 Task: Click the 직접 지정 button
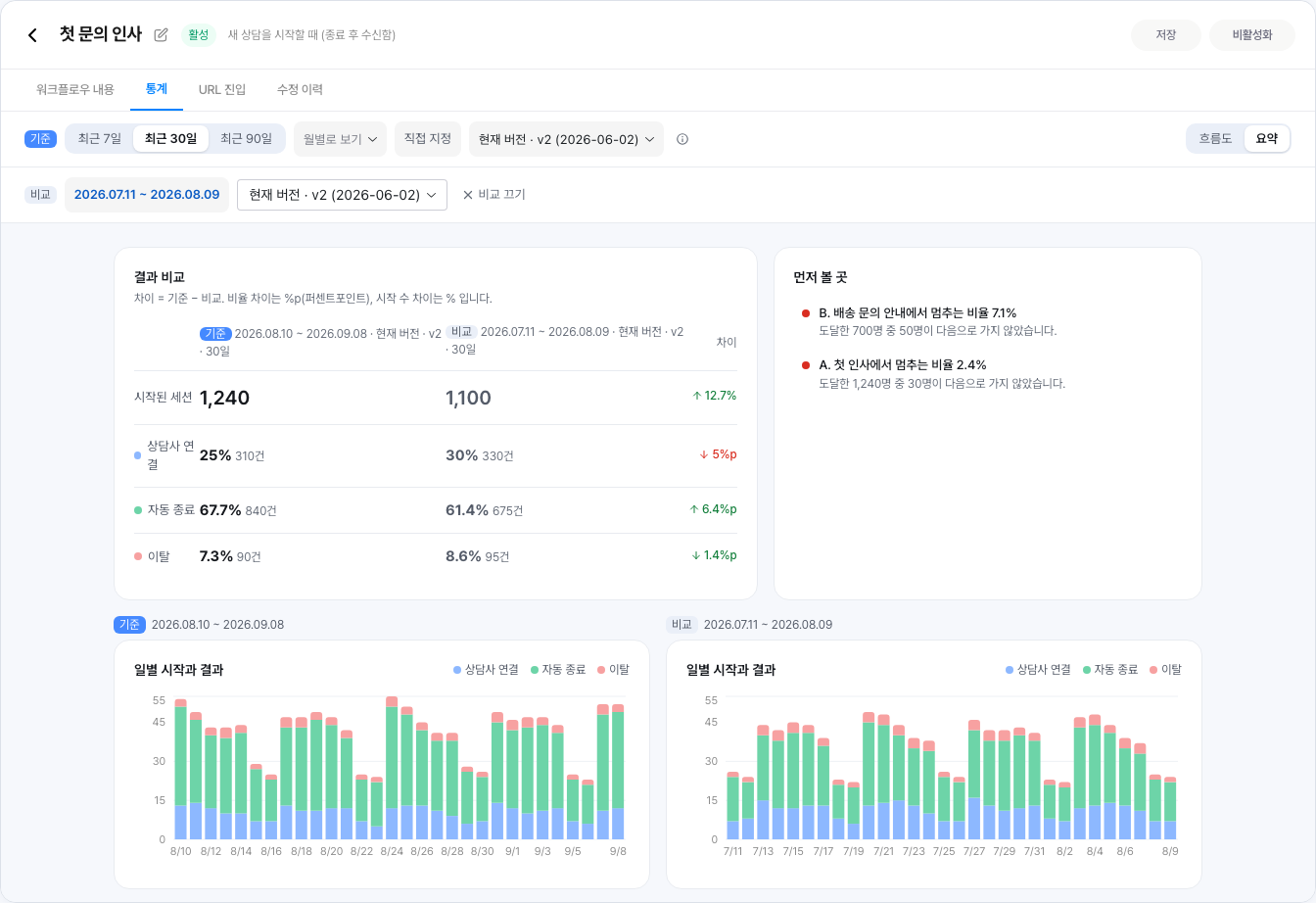coord(428,139)
